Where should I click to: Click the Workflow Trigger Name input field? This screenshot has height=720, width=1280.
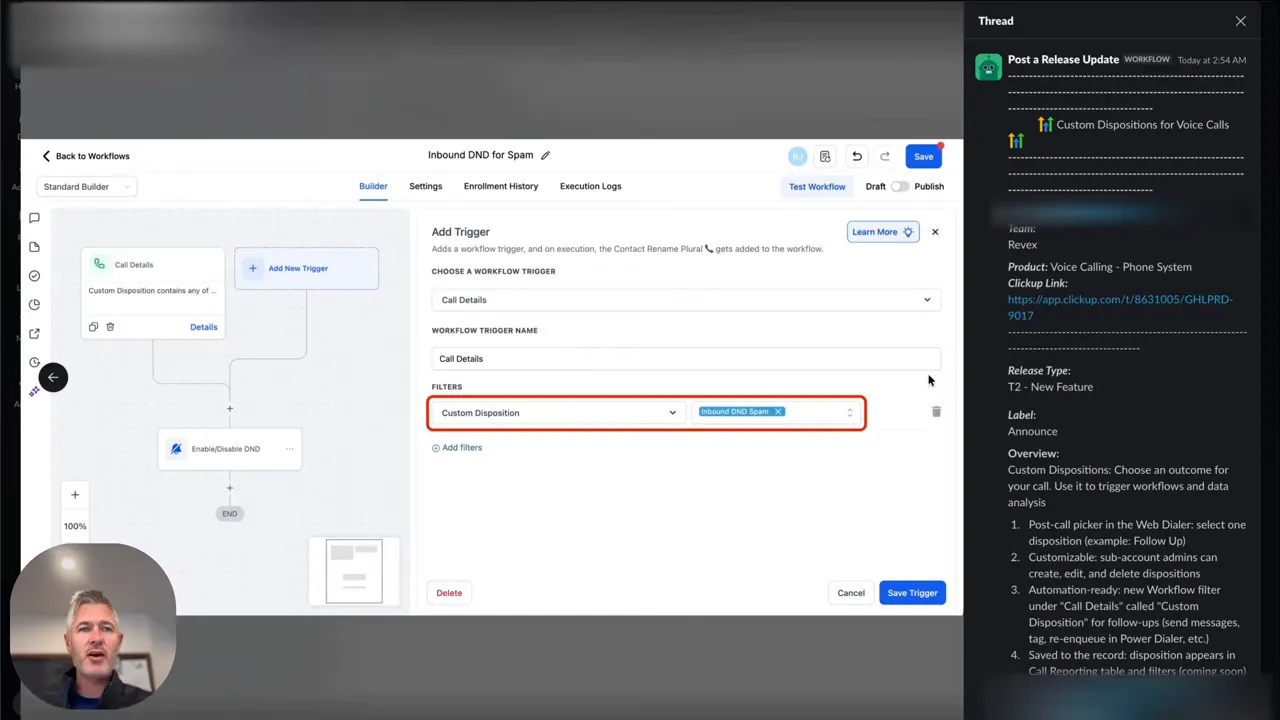tap(686, 358)
